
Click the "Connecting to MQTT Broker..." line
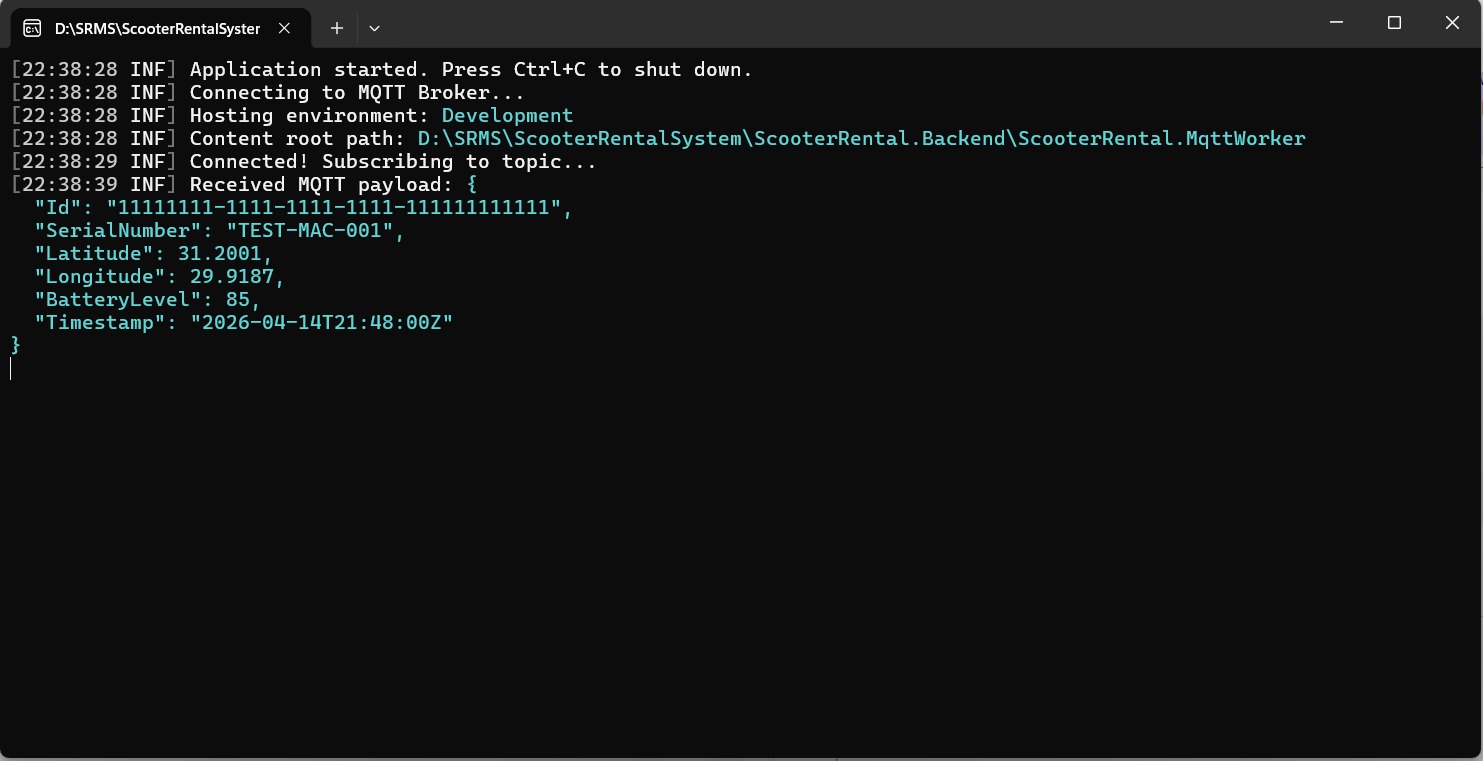coord(357,92)
